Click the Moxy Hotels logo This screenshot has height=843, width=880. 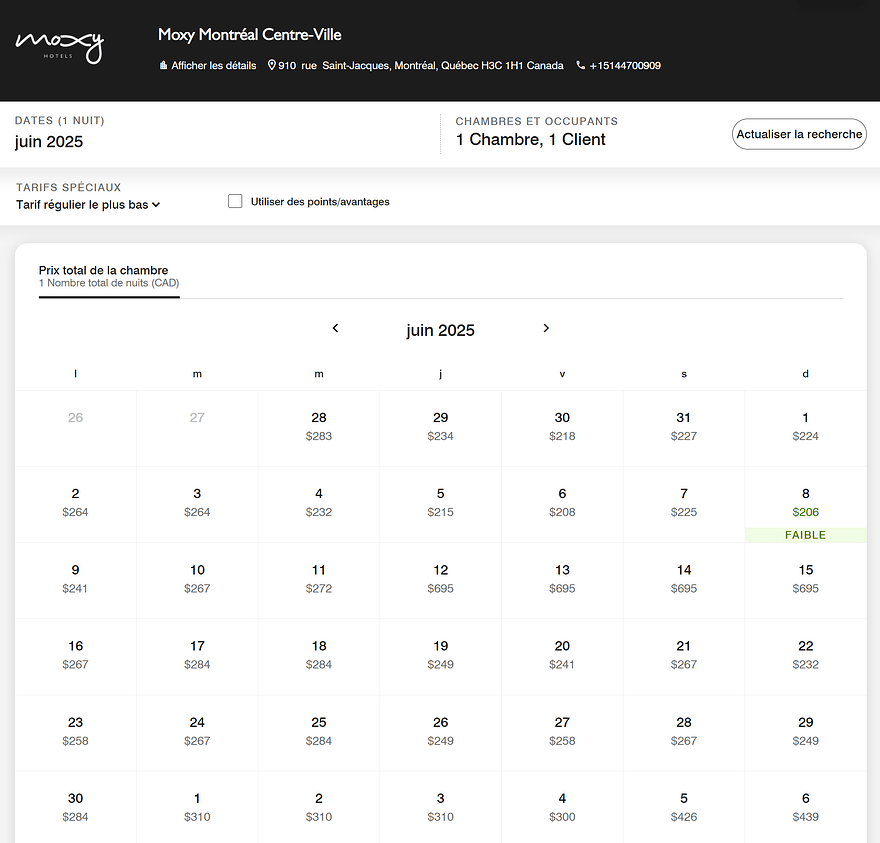coord(59,47)
